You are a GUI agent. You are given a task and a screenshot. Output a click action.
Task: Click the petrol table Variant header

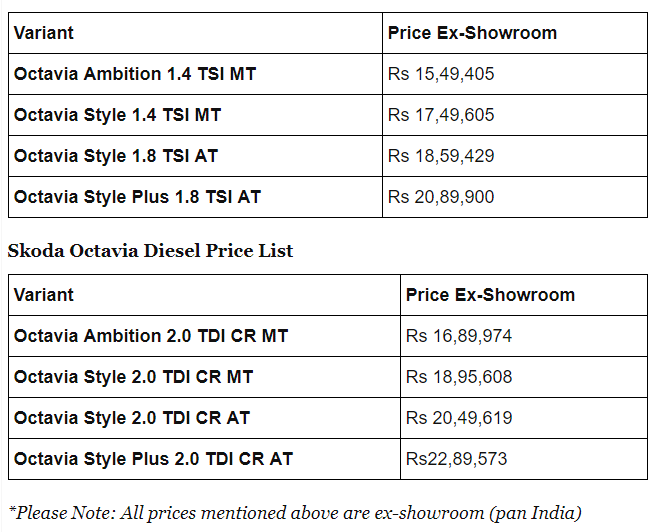point(44,33)
